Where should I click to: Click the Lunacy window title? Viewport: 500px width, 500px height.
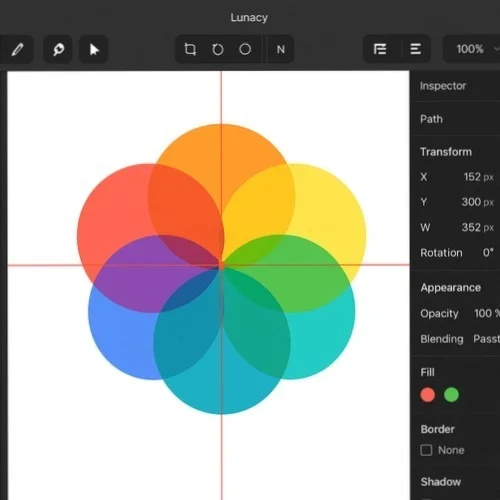[x=249, y=17]
